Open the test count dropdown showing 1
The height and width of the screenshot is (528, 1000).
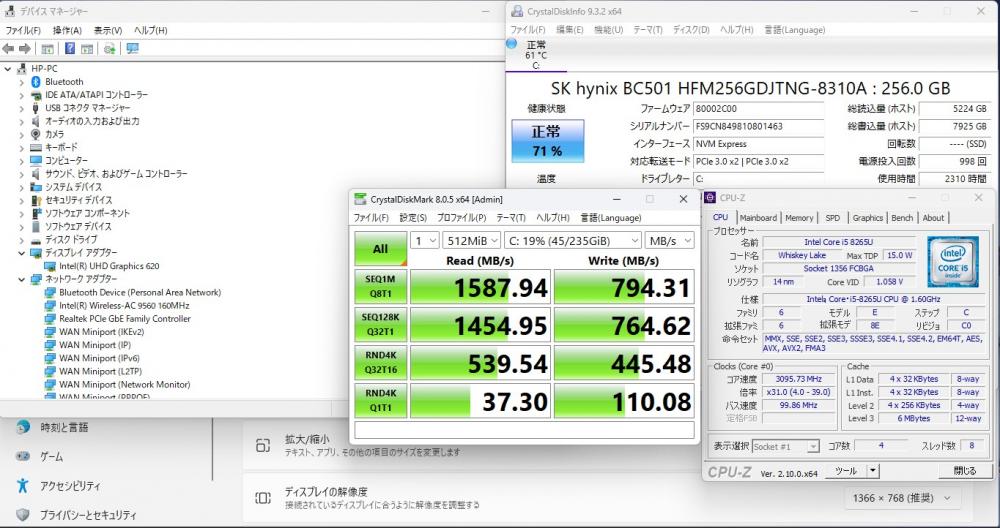click(425, 240)
